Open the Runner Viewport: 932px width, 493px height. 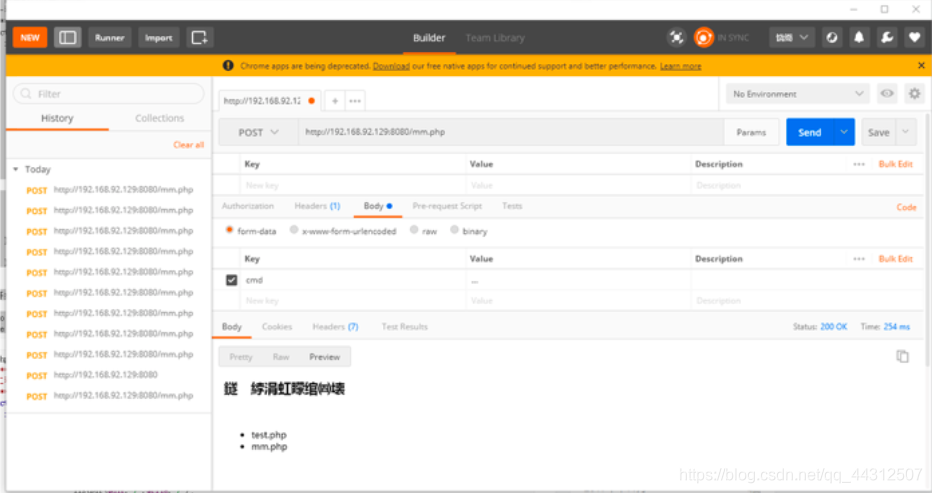click(x=110, y=37)
